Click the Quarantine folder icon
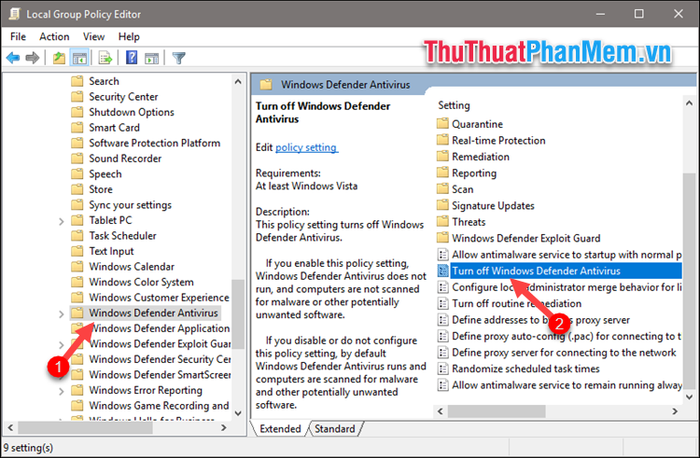 coord(442,124)
